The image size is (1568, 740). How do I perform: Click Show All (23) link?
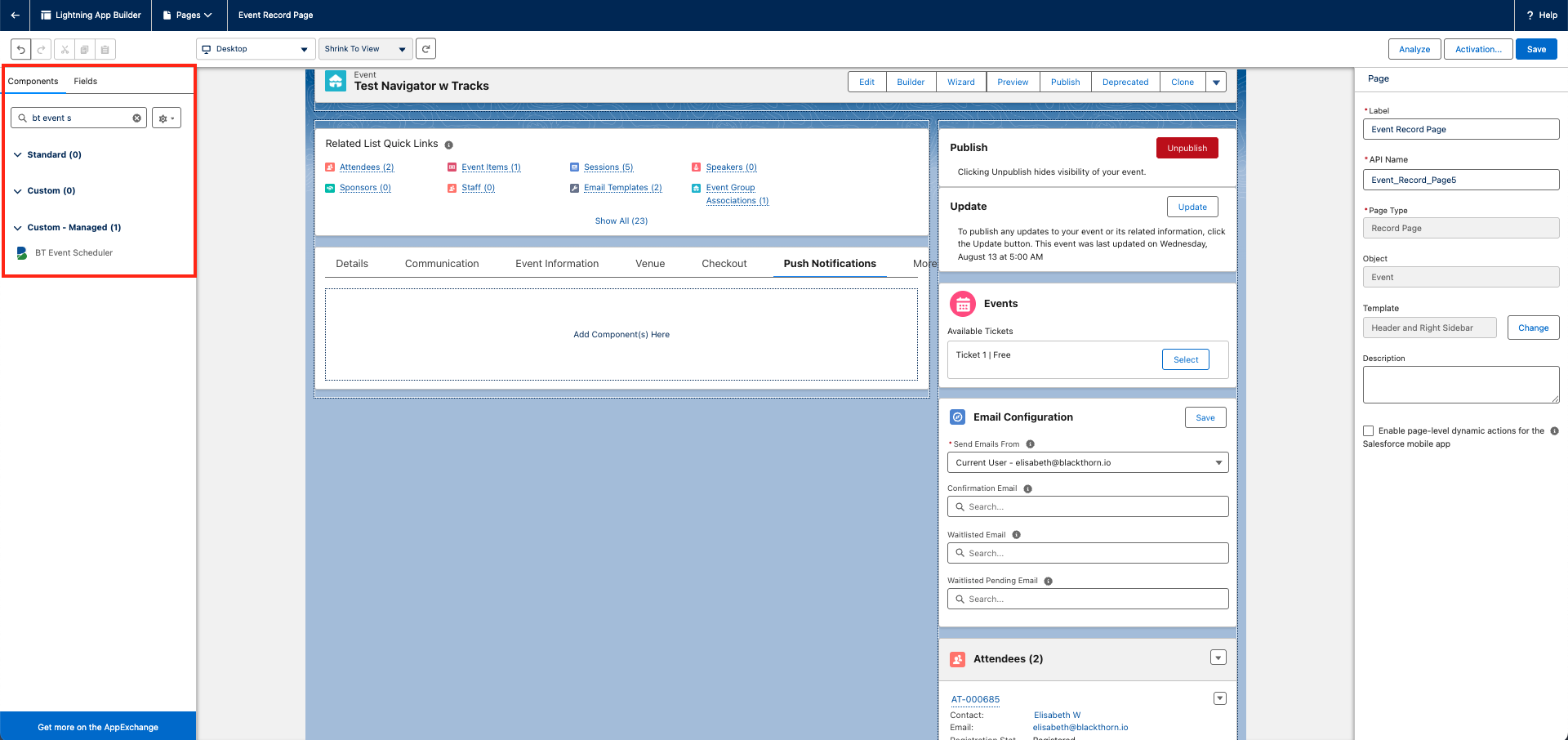621,221
